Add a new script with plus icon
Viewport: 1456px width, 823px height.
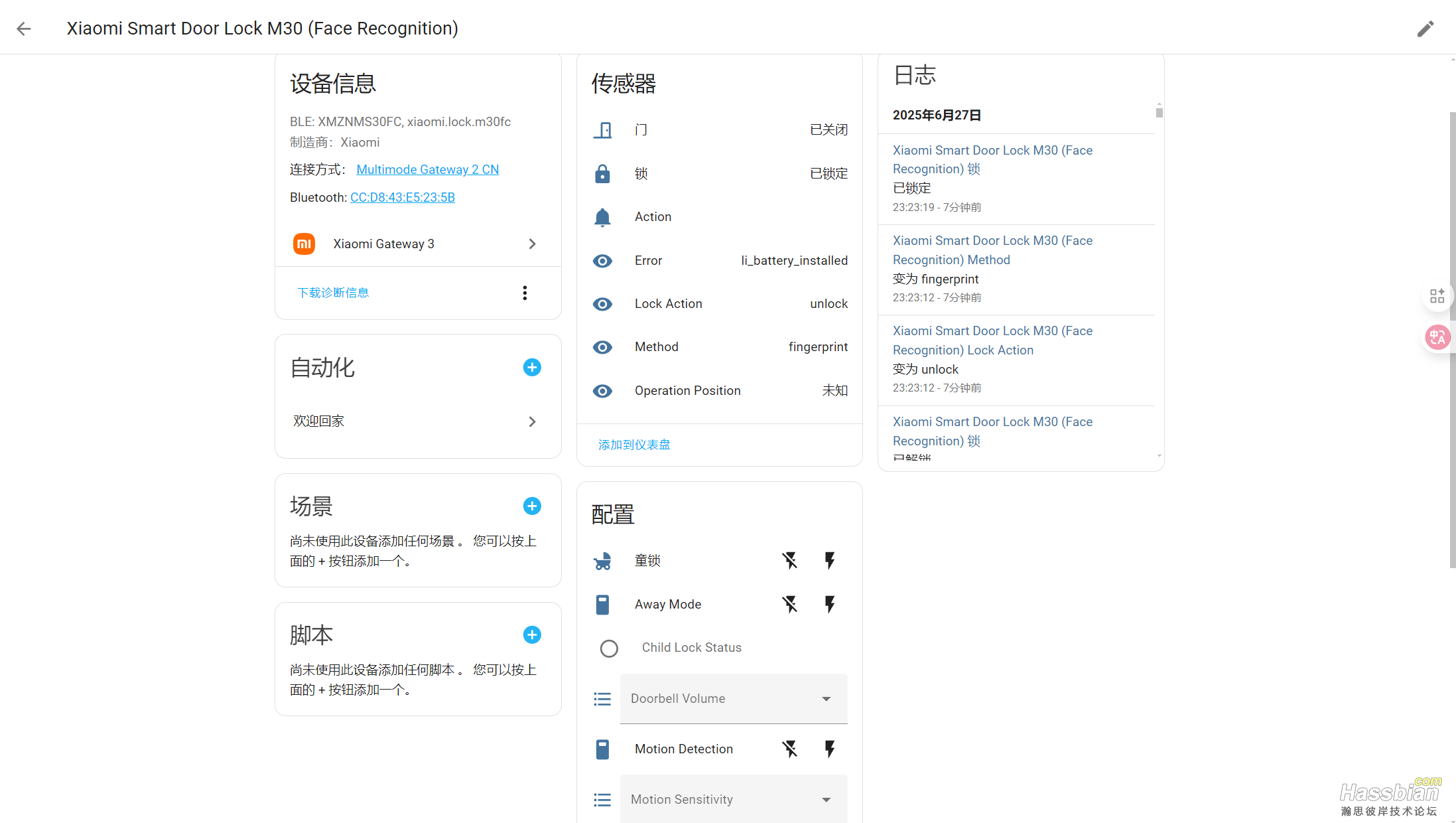(x=532, y=635)
